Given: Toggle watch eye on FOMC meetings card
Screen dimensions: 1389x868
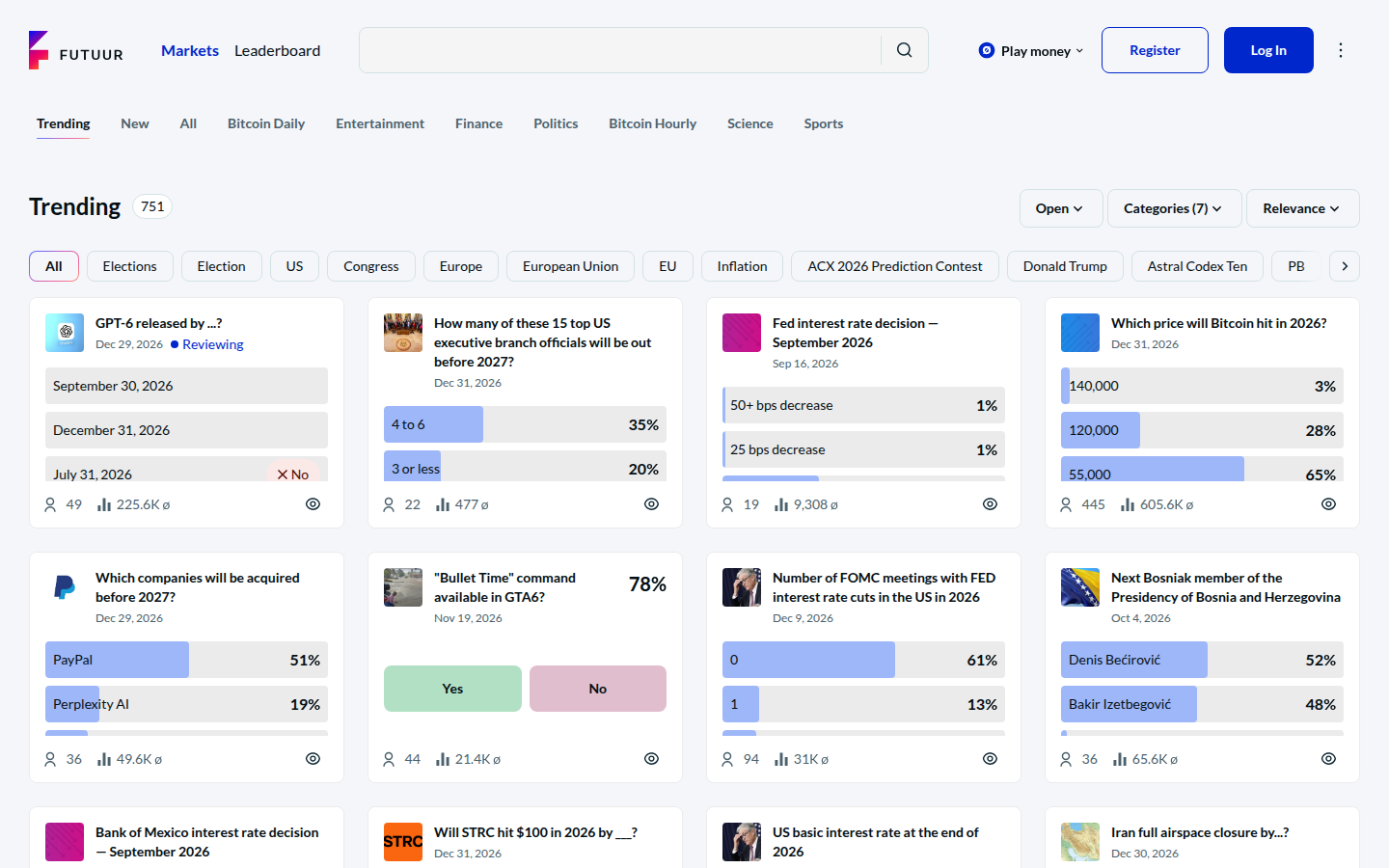Looking at the screenshot, I should click(990, 759).
